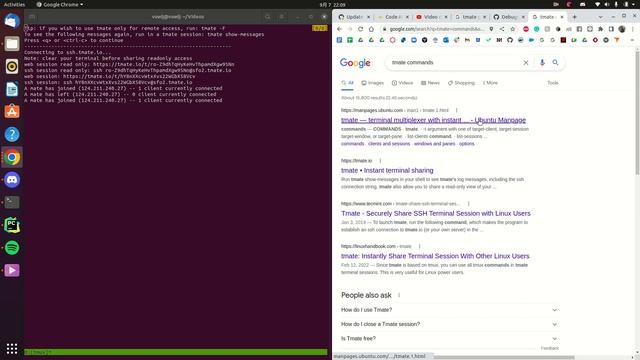Image resolution: width=640 pixels, height=360 pixels.
Task: Switch to the 'Debug' GitHub tab
Action: 509,17
